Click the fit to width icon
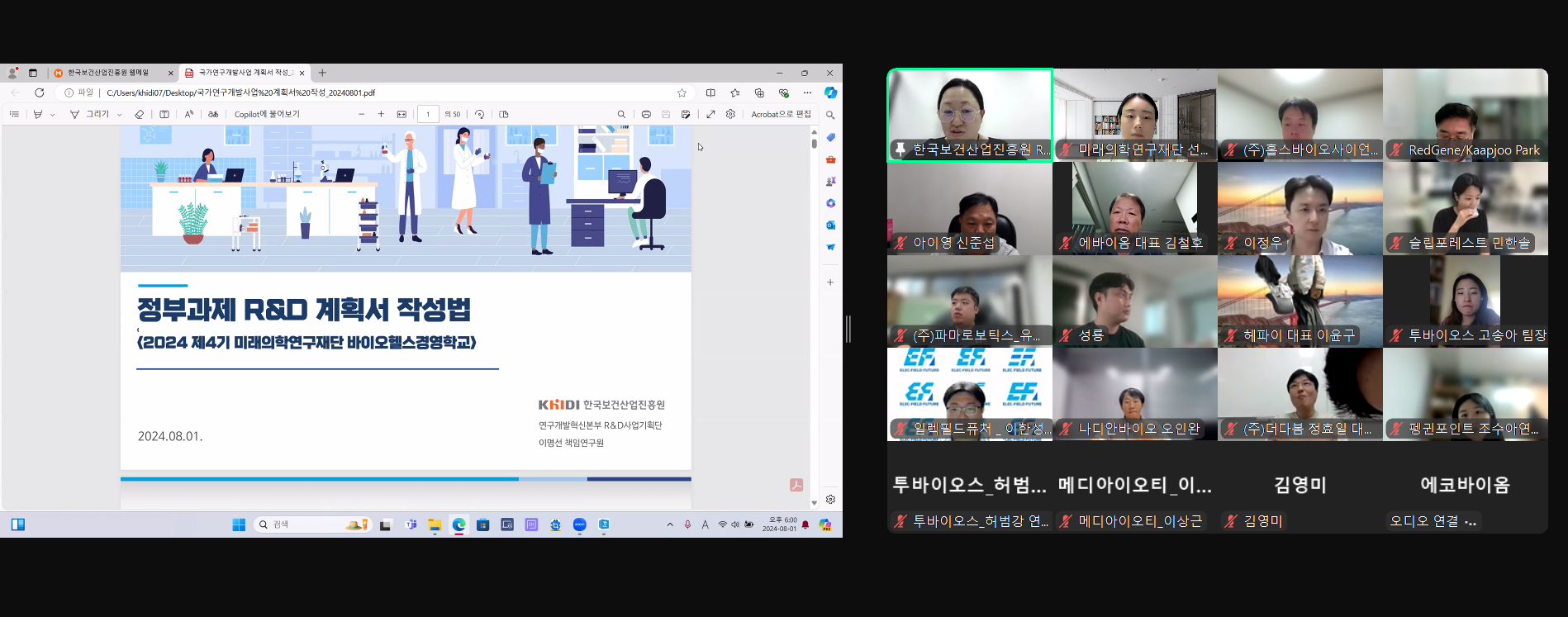Viewport: 1568px width, 617px height. [x=402, y=114]
